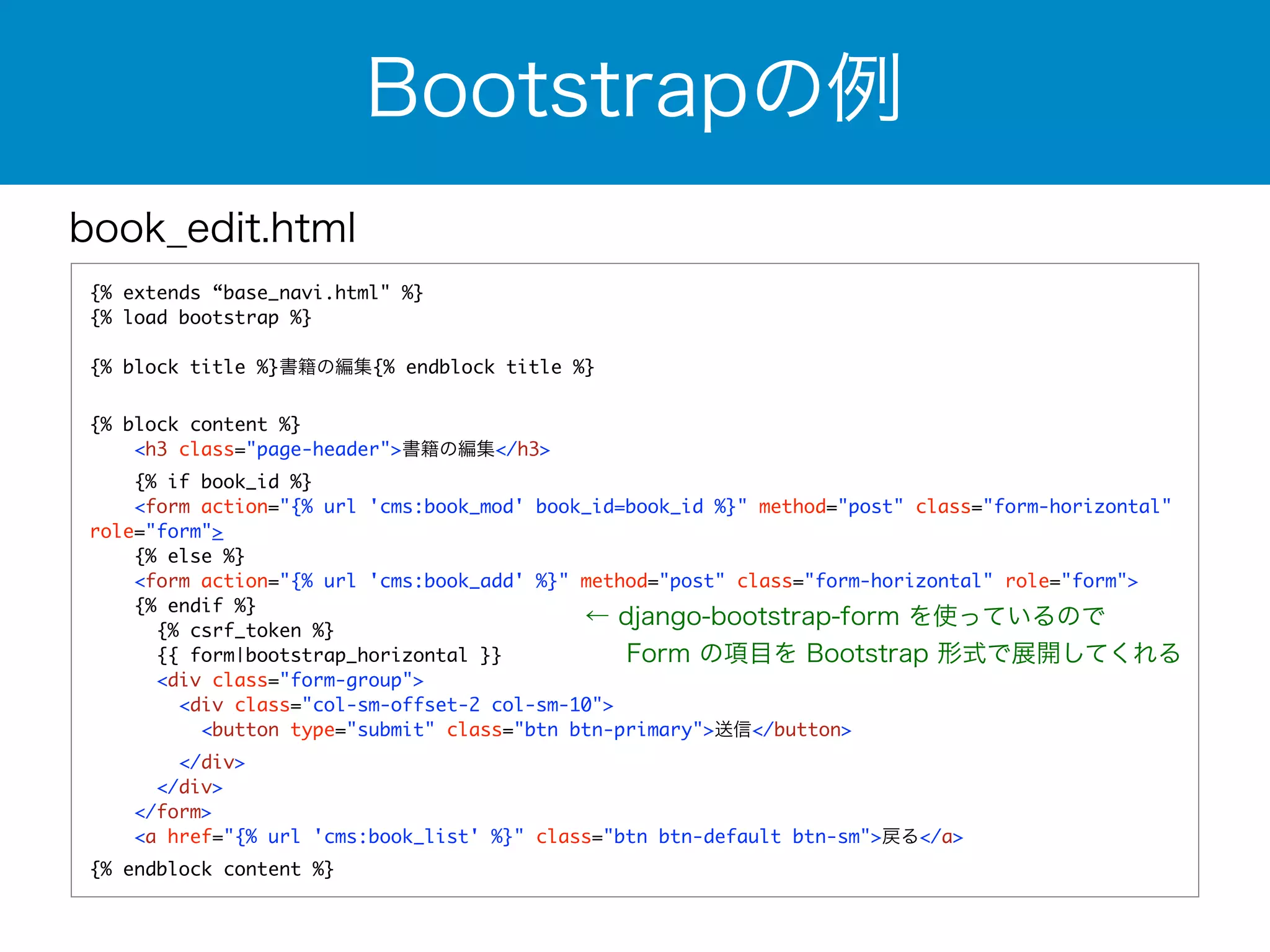Click the green note 'Form の項目を Bootstrap 形式で展開してくれる'
The height and width of the screenshot is (952, 1270).
click(x=904, y=653)
